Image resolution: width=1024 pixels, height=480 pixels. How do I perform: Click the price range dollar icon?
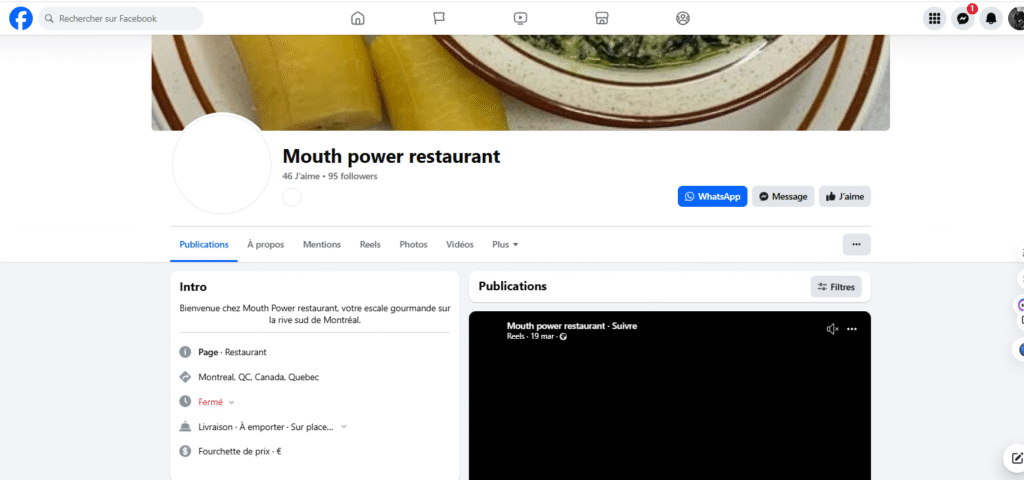185,451
